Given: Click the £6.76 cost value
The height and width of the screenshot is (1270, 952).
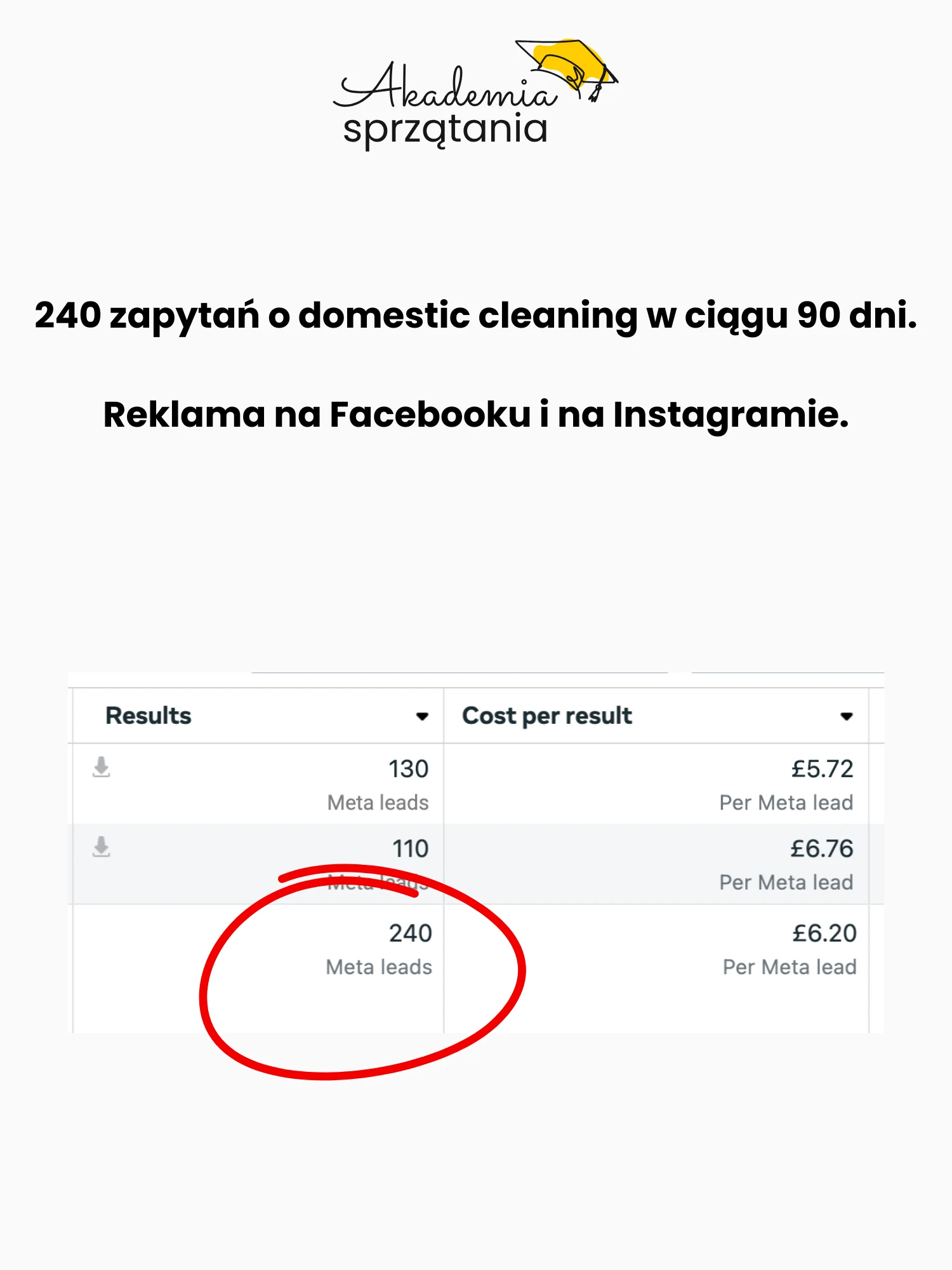Looking at the screenshot, I should coord(822,849).
